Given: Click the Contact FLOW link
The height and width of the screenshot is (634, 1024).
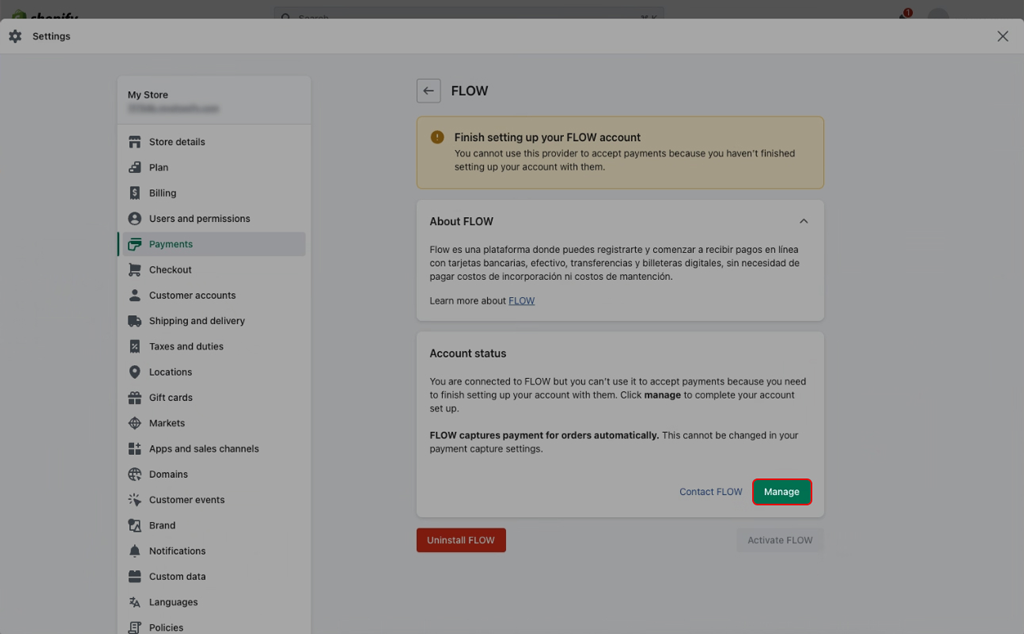Looking at the screenshot, I should click(x=711, y=492).
